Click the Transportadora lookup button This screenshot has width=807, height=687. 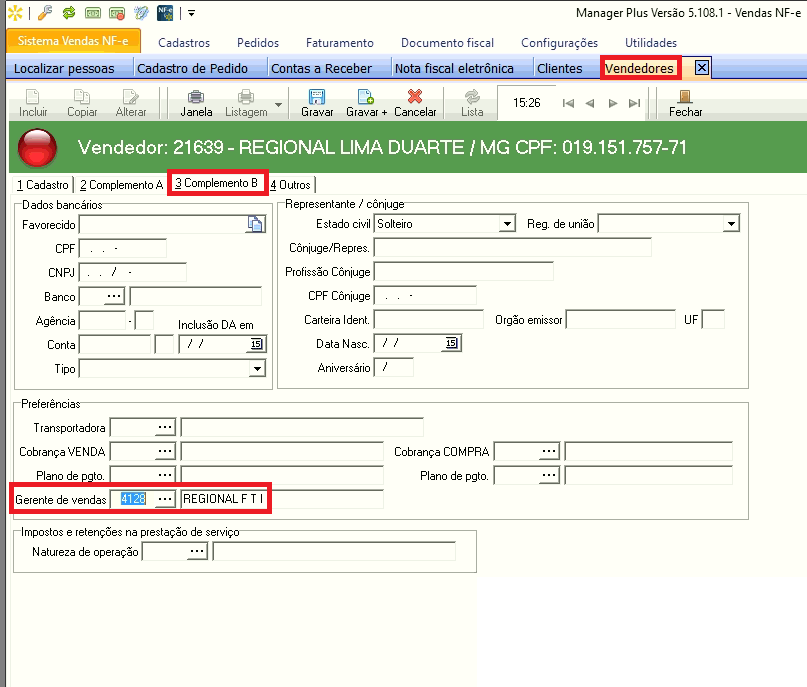click(x=165, y=428)
